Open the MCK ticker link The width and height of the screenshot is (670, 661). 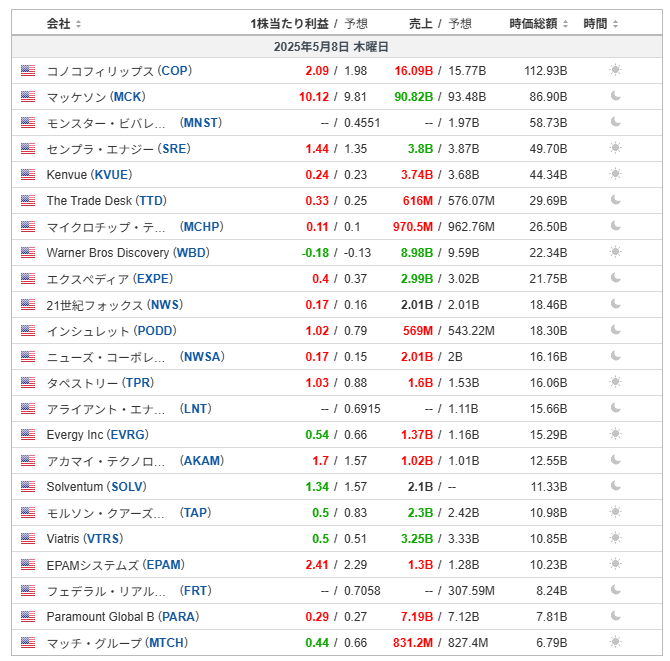click(127, 97)
